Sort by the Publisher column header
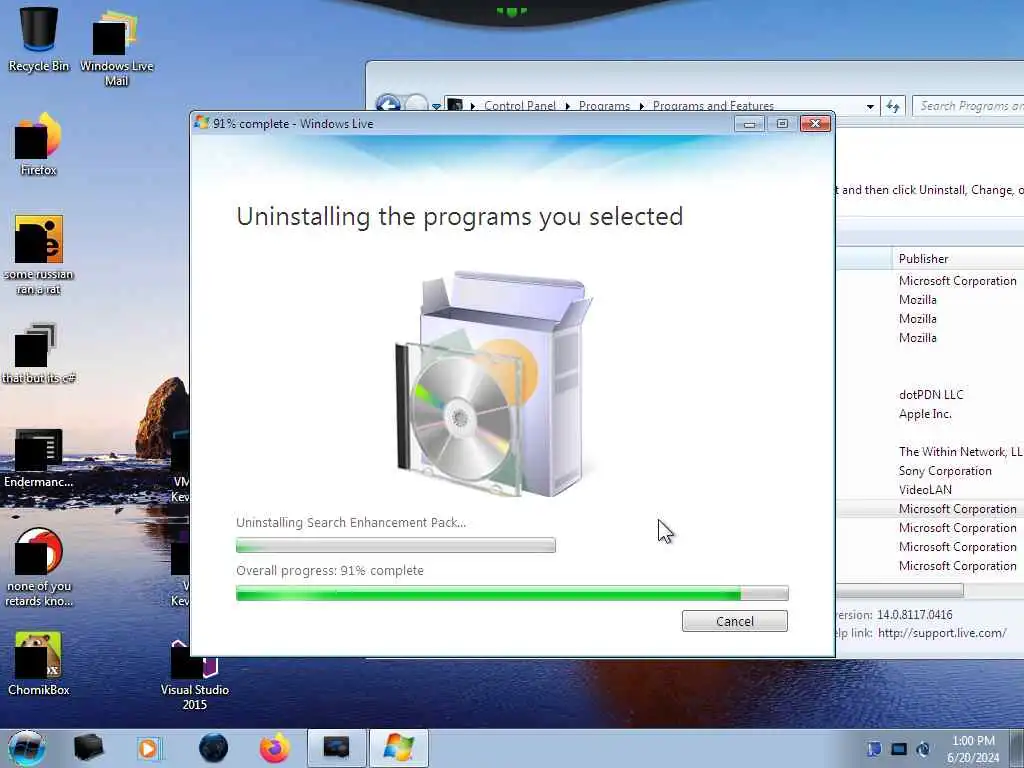The width and height of the screenshot is (1024, 768). pos(957,259)
